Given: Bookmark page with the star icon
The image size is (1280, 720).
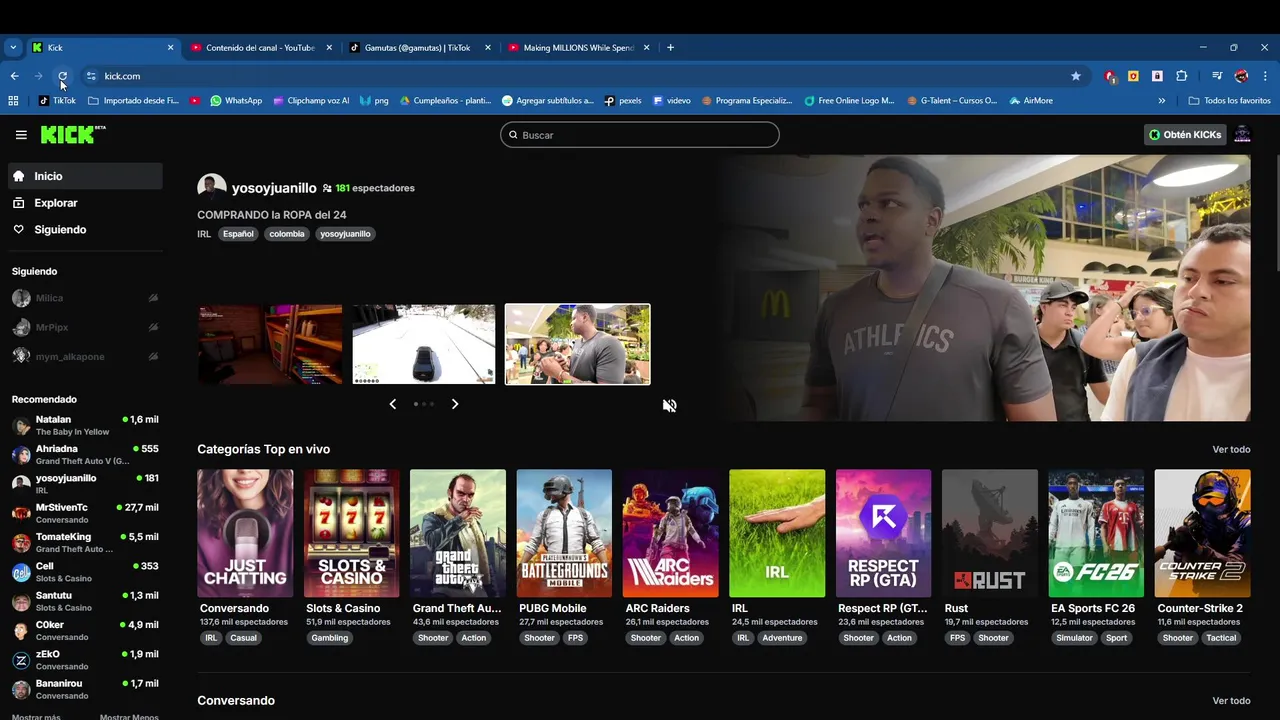Looking at the screenshot, I should [1076, 76].
